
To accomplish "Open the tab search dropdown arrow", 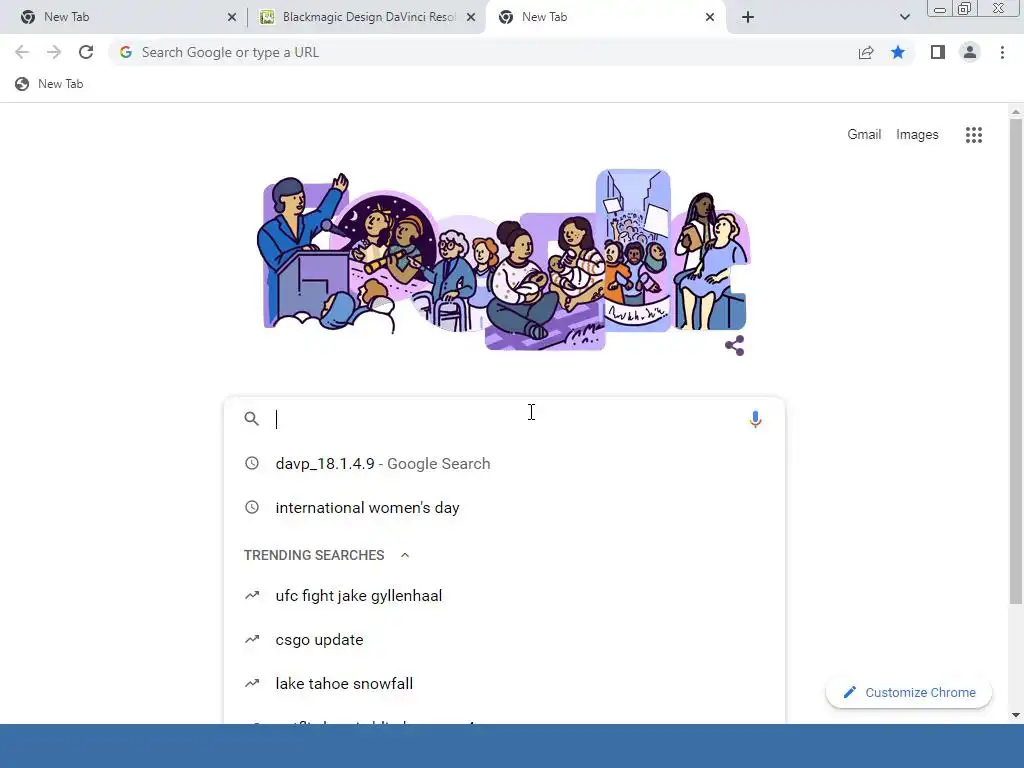I will pyautogui.click(x=904, y=17).
